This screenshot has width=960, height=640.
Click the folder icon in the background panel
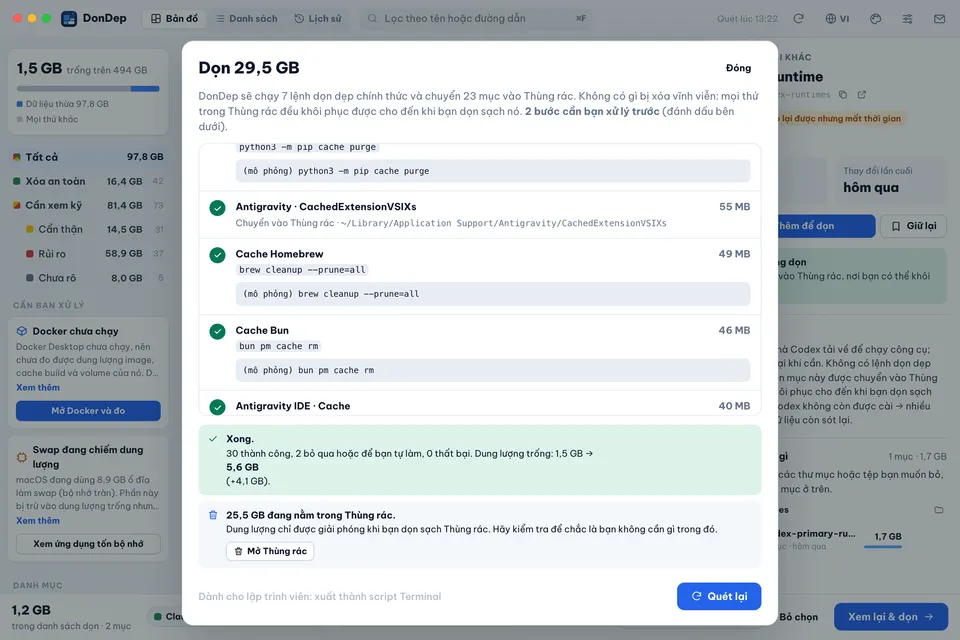point(939,510)
